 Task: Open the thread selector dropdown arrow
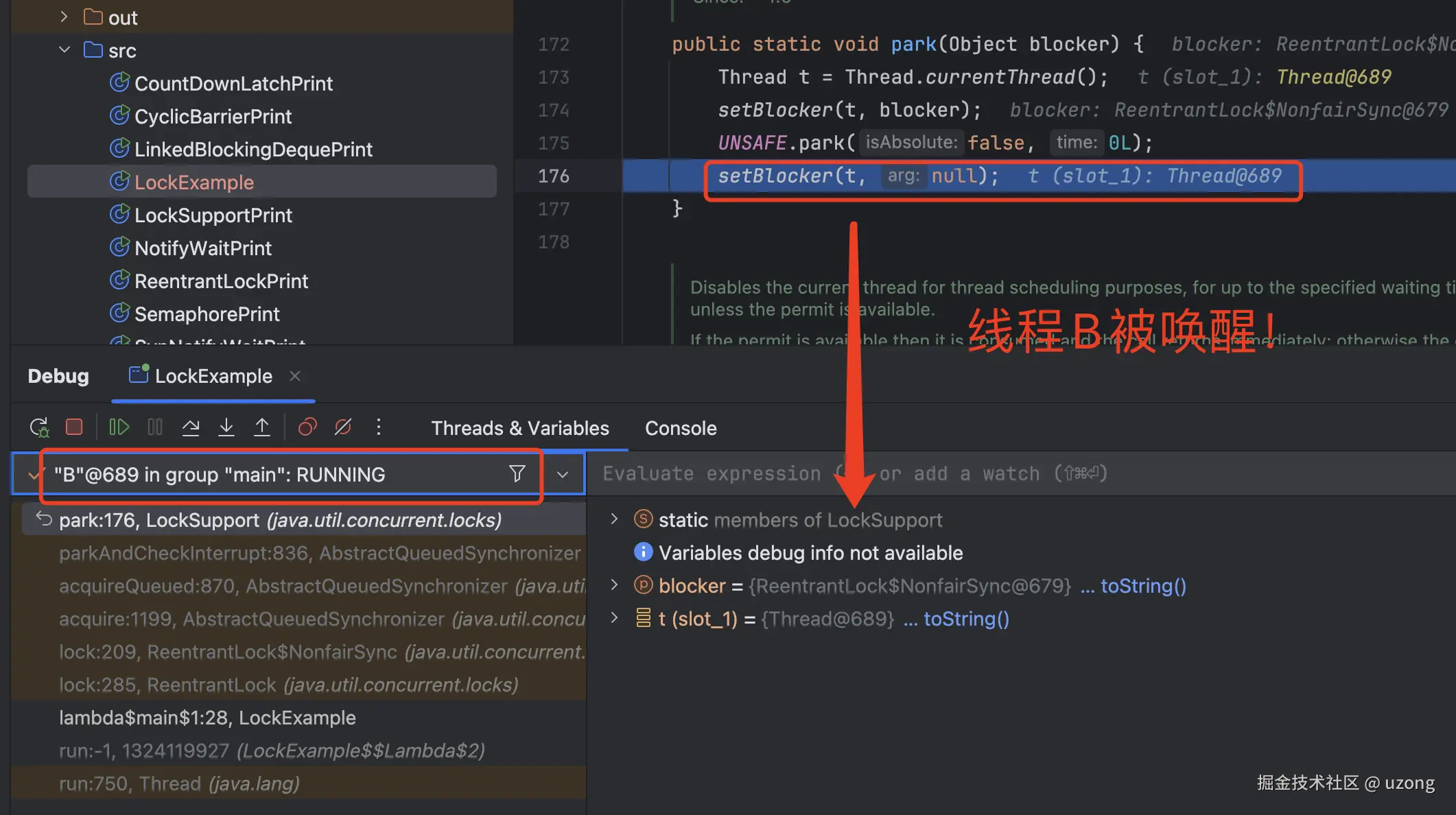point(563,474)
